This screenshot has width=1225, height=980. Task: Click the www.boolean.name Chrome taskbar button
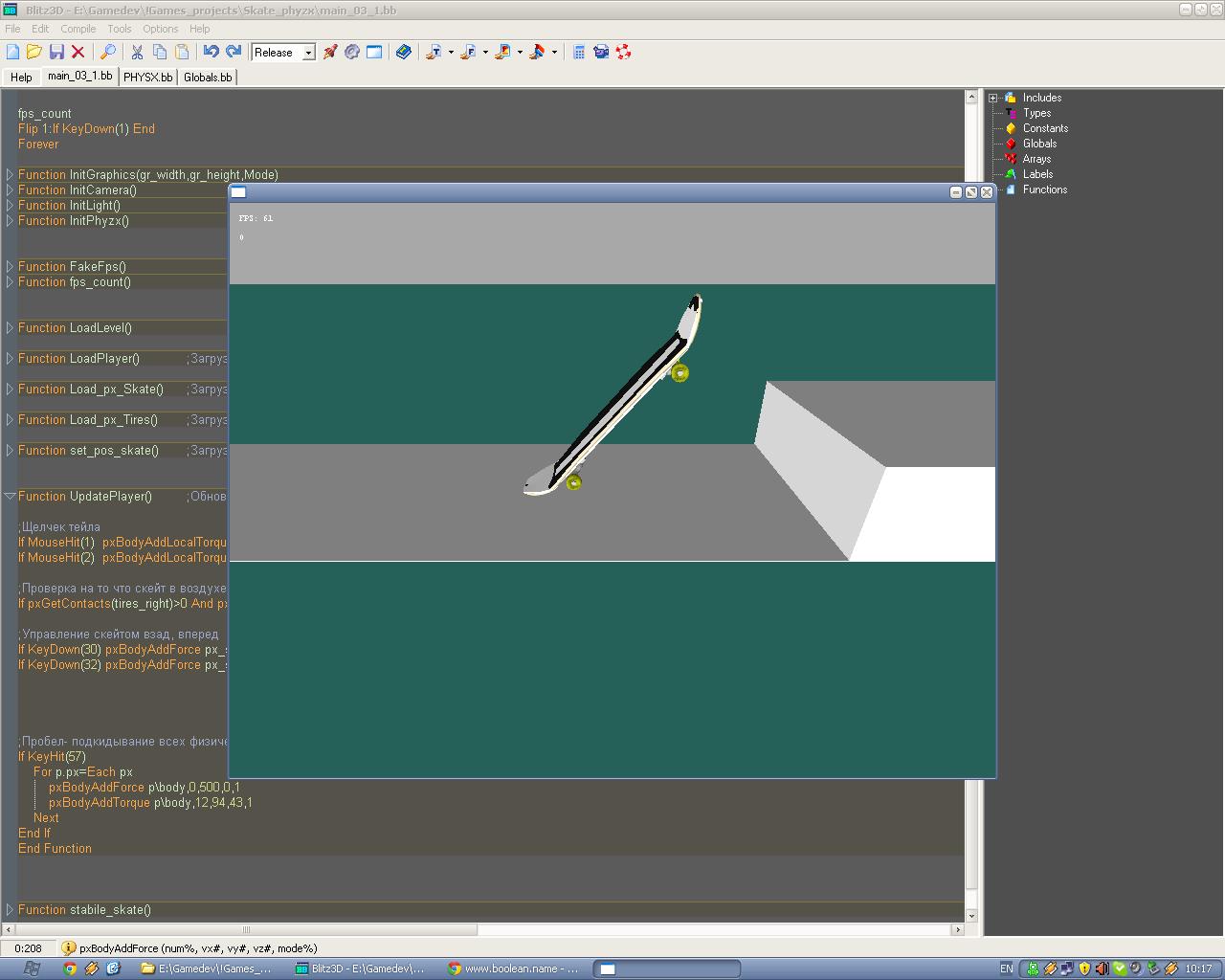[515, 969]
